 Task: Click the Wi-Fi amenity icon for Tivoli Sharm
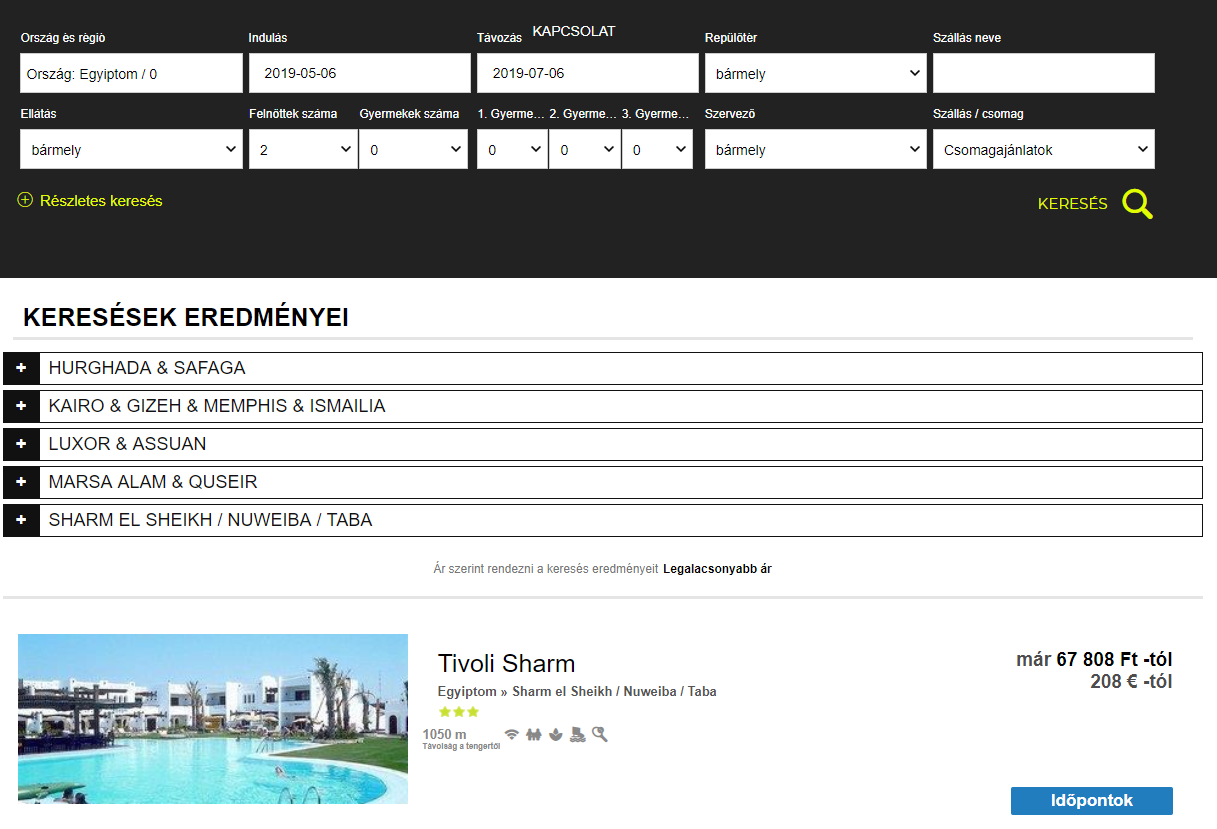pos(512,734)
